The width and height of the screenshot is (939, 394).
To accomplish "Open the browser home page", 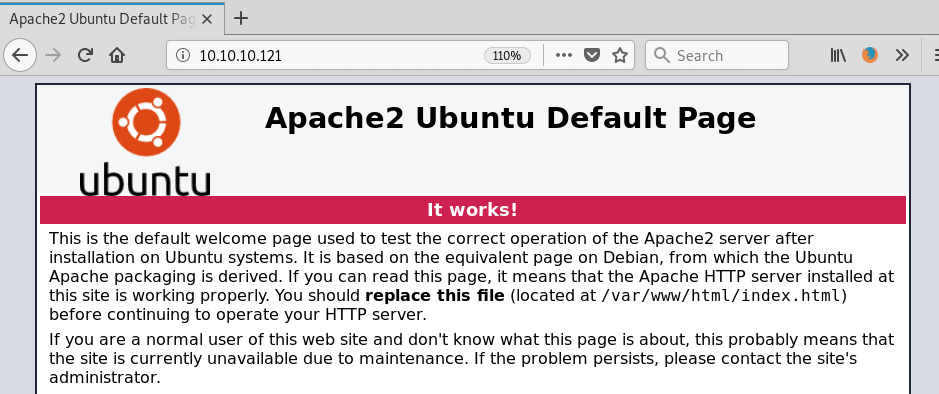I will click(117, 56).
